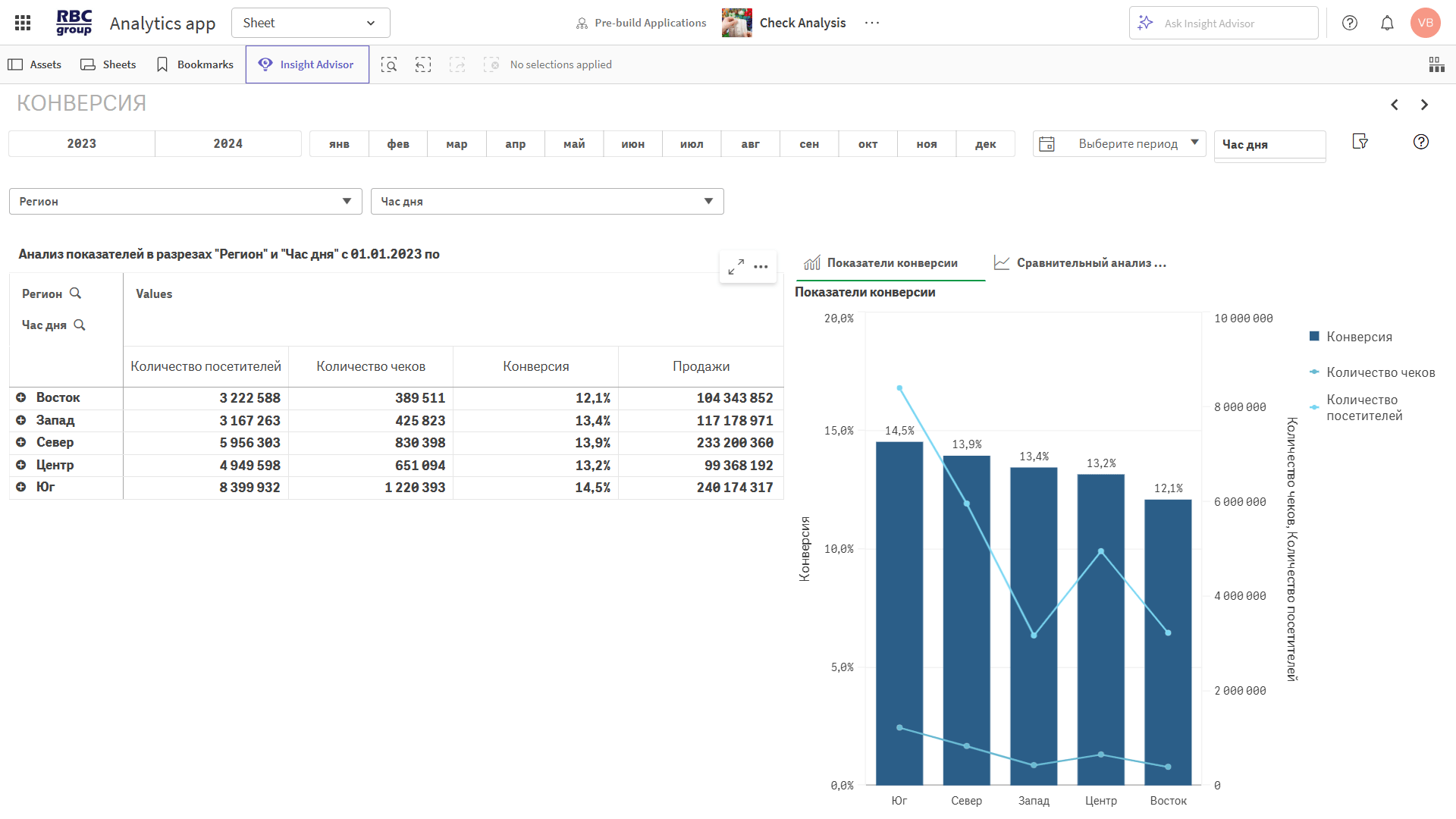Open the app launcher grid icon
1456x819 pixels.
[x=23, y=23]
